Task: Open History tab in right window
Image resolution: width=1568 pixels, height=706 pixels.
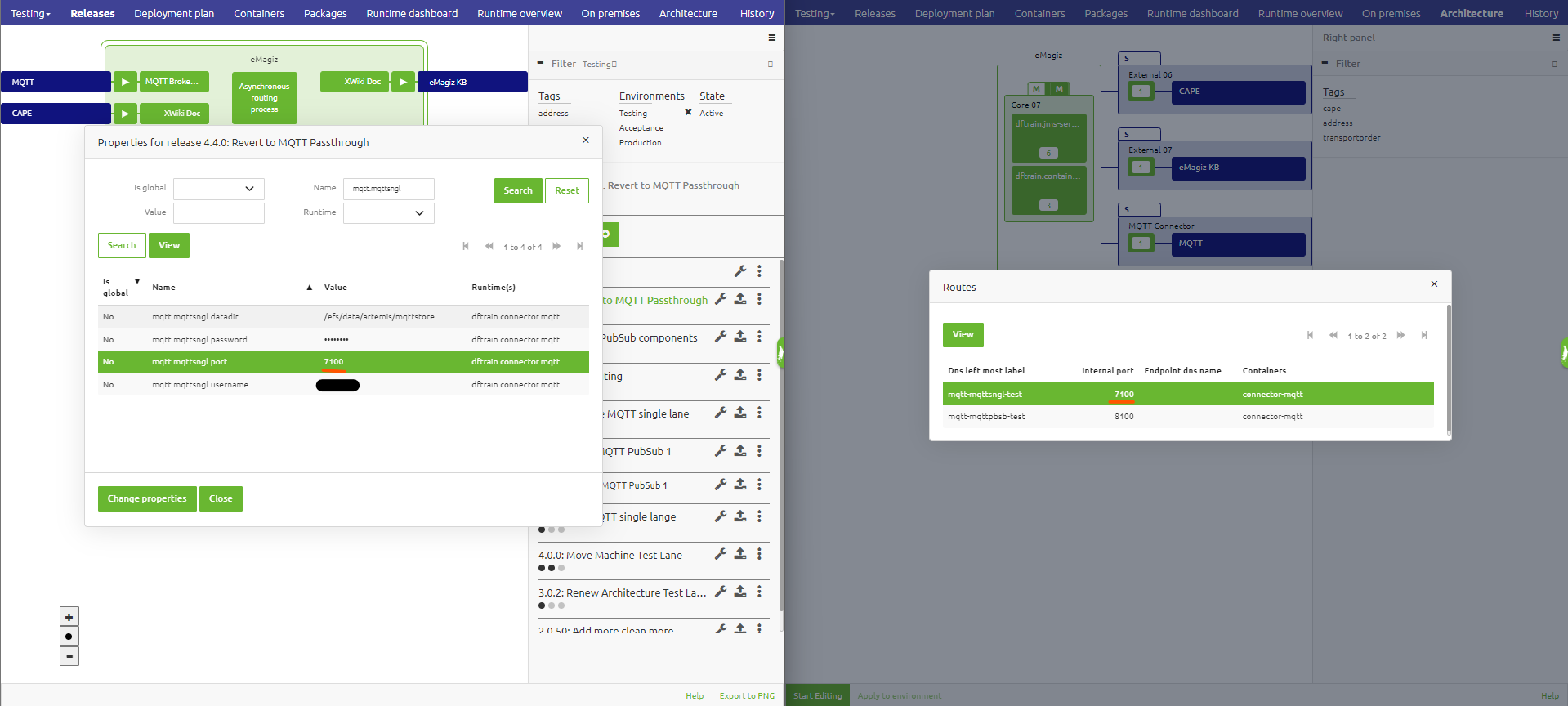Action: [x=1541, y=13]
